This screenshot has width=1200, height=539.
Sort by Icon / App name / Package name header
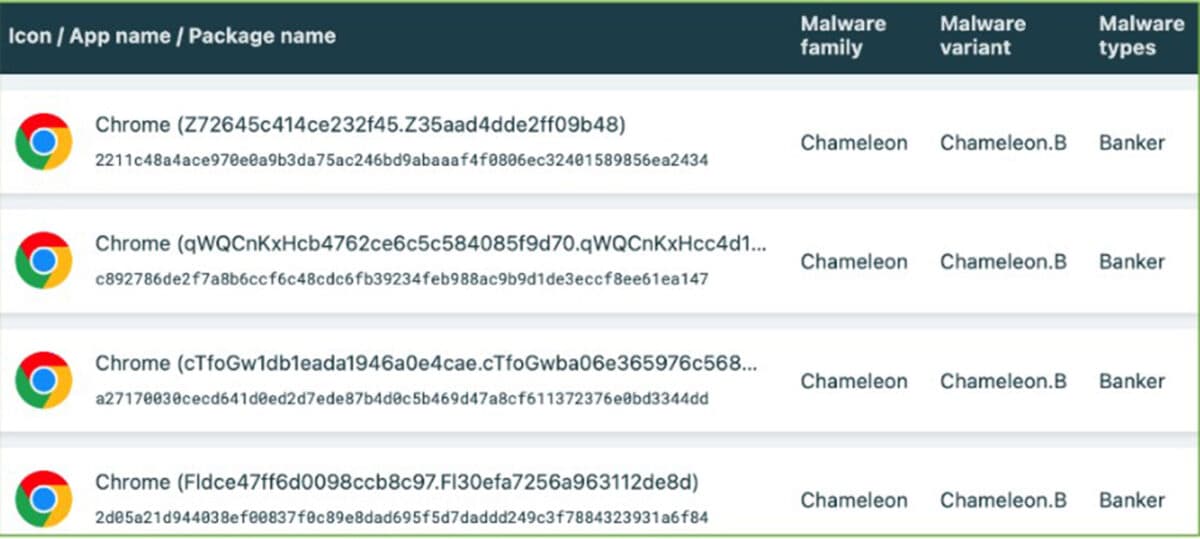(172, 36)
